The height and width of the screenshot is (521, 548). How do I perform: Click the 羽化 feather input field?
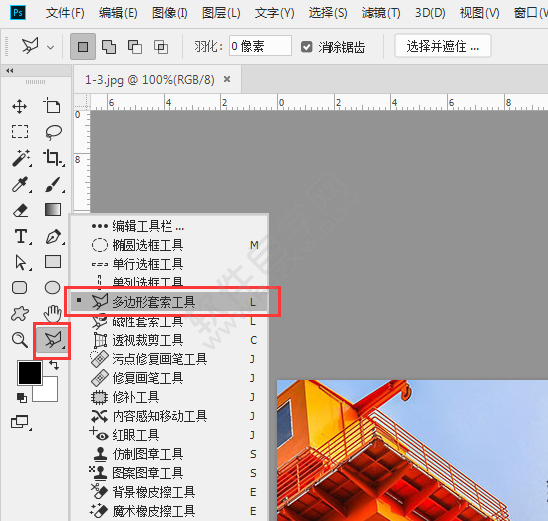260,46
